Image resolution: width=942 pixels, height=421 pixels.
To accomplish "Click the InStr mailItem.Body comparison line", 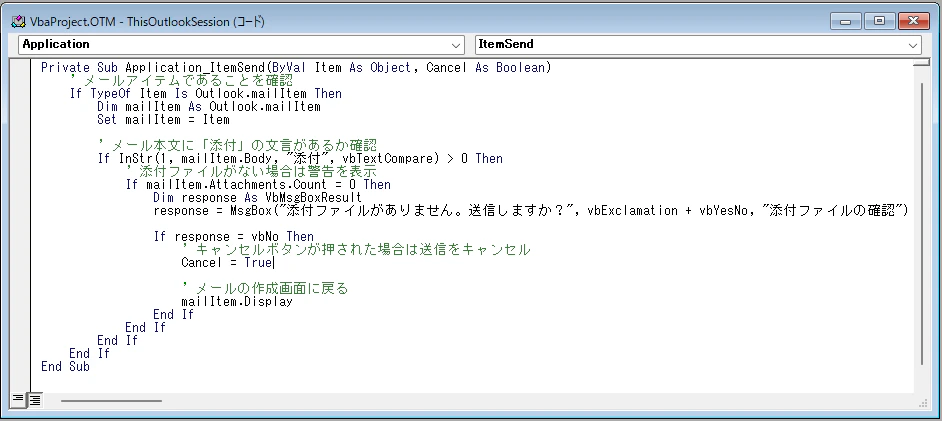I will 300,159.
